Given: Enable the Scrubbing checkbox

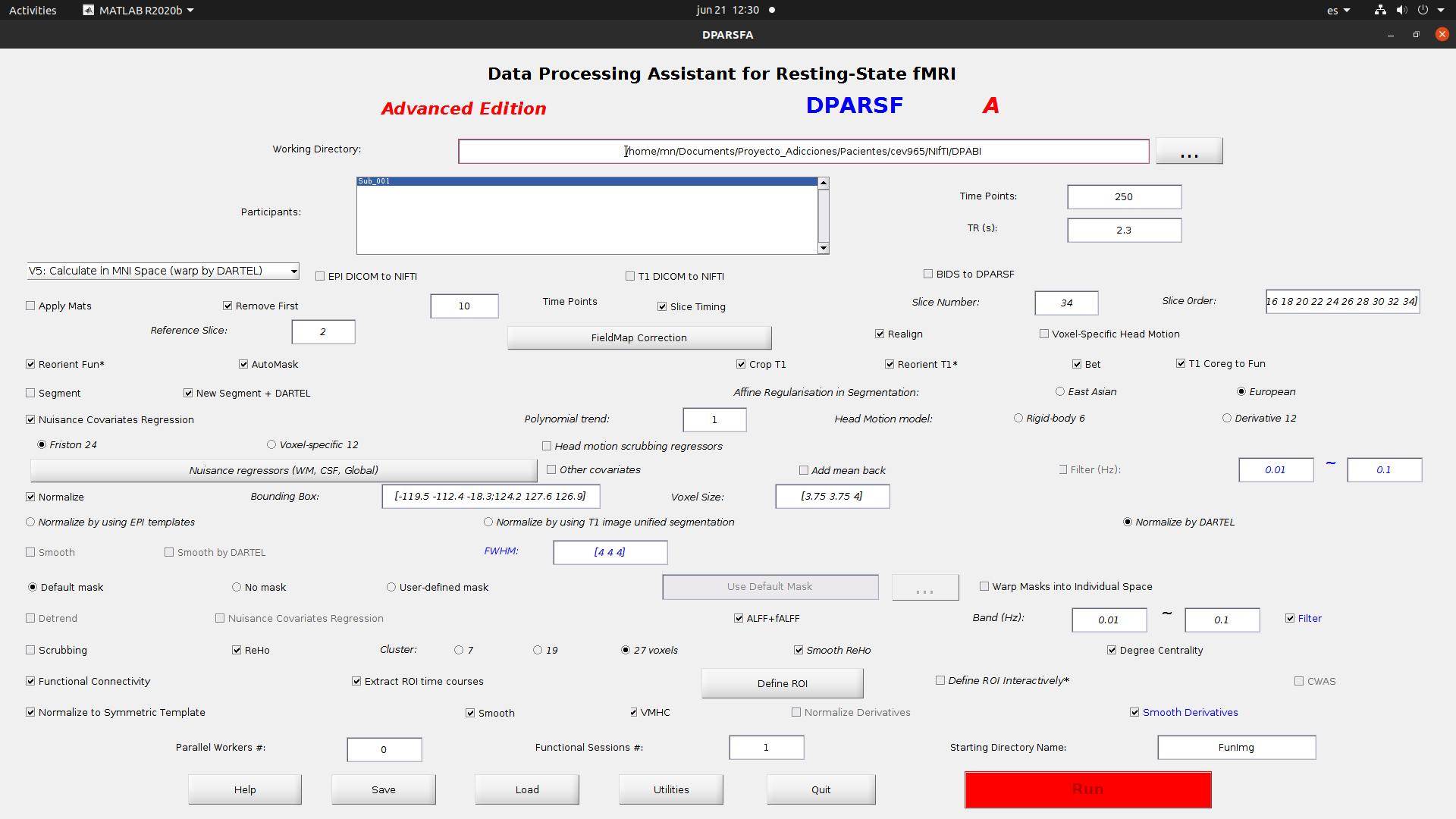Looking at the screenshot, I should pyautogui.click(x=30, y=650).
